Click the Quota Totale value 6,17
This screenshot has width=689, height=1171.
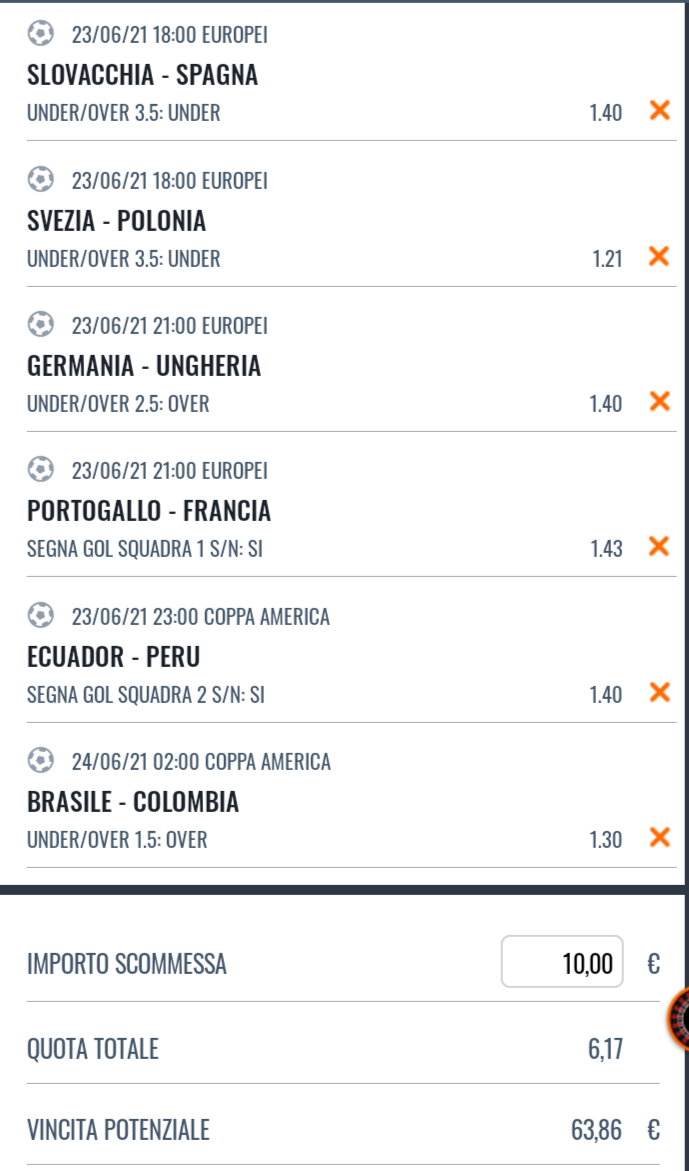tap(604, 1049)
